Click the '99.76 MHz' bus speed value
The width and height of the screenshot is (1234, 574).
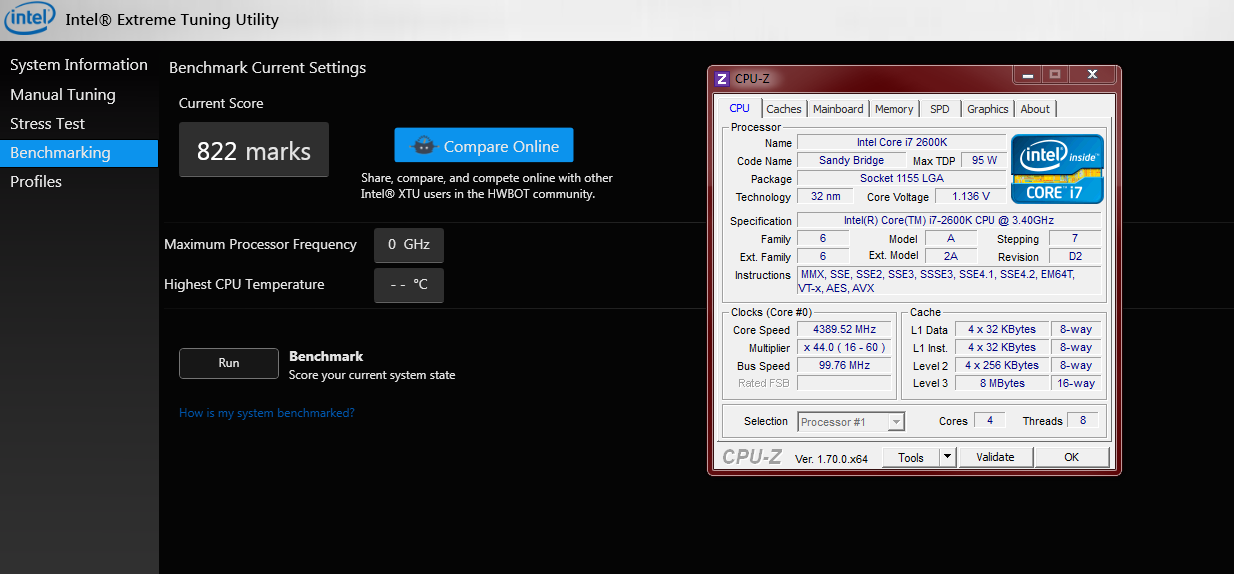coord(844,366)
